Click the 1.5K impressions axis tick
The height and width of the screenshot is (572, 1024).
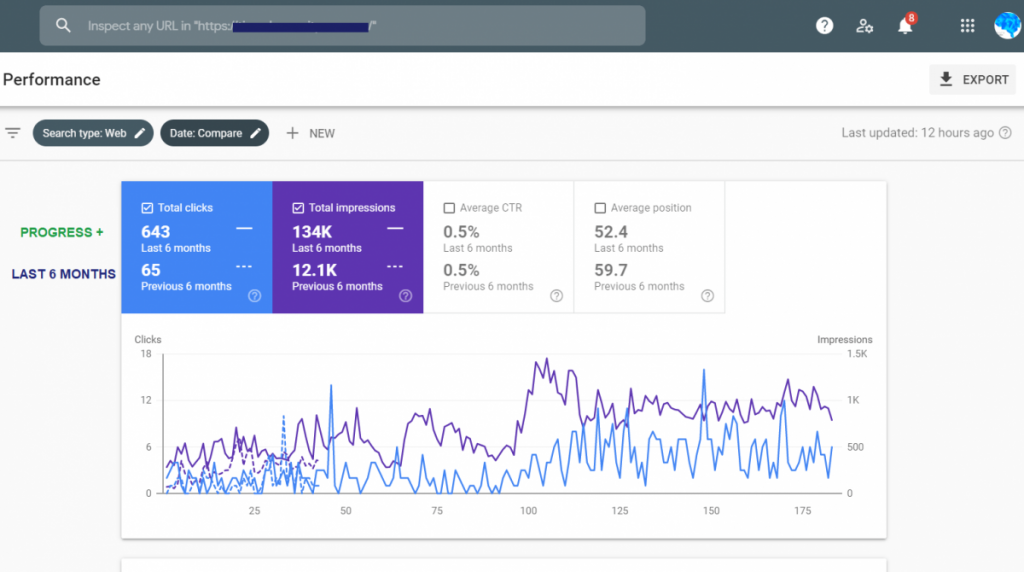tap(857, 353)
